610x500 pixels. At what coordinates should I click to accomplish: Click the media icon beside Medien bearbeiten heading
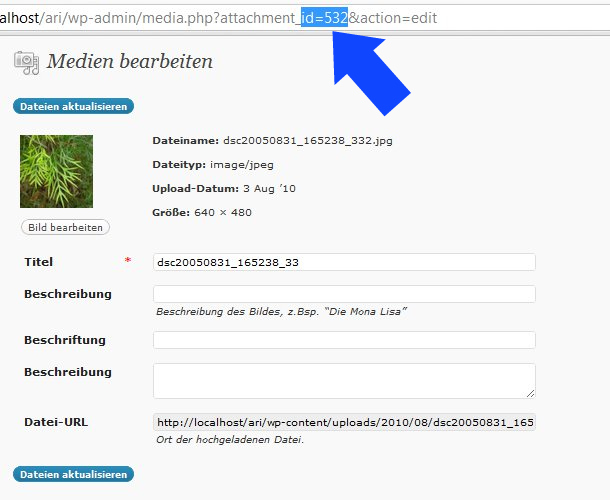27,62
